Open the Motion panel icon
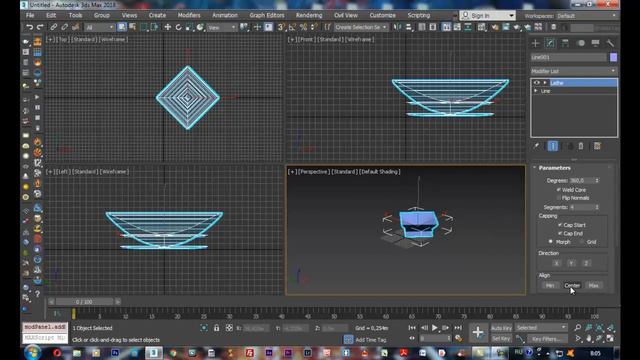This screenshot has height=360, width=640. 580,43
